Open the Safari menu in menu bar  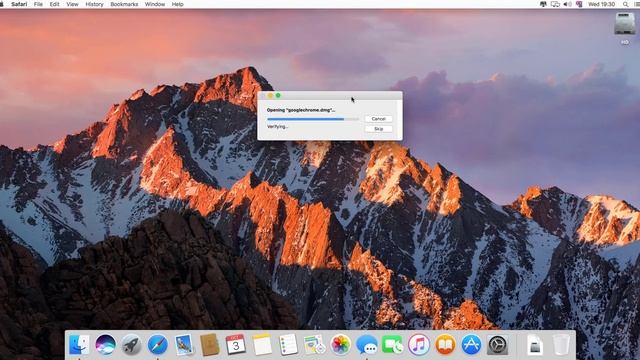(19, 4)
